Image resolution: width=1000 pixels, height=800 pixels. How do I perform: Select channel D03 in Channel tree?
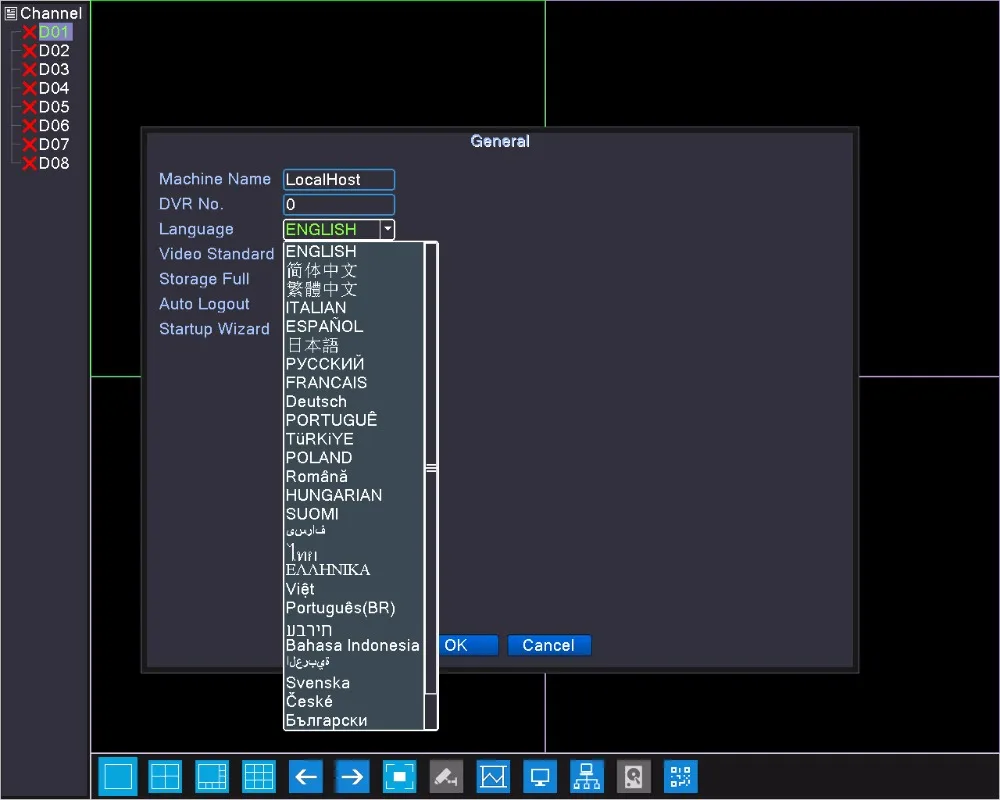coord(54,70)
